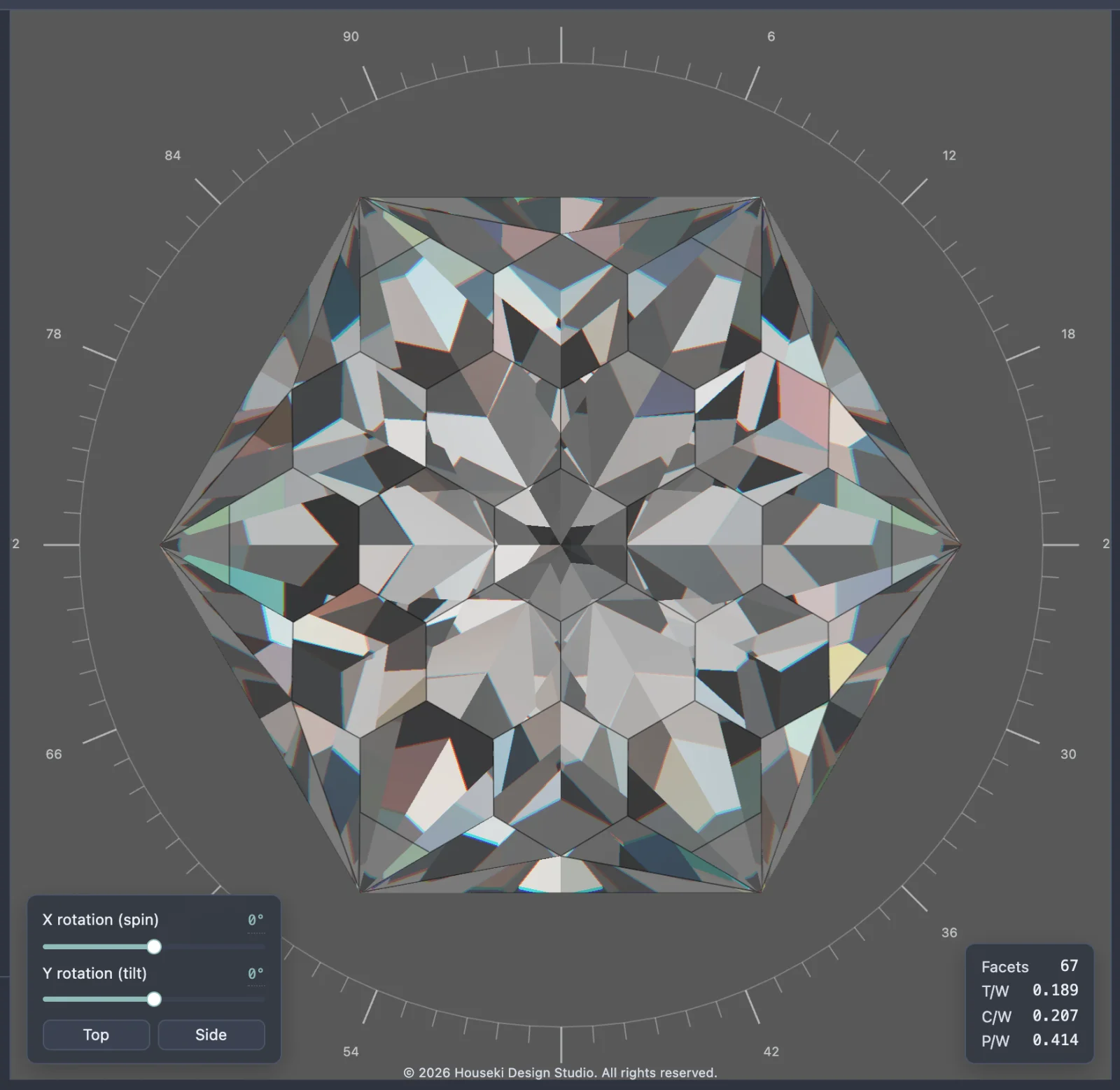
Task: Click the "X rotation (spin)" label
Action: tap(100, 920)
